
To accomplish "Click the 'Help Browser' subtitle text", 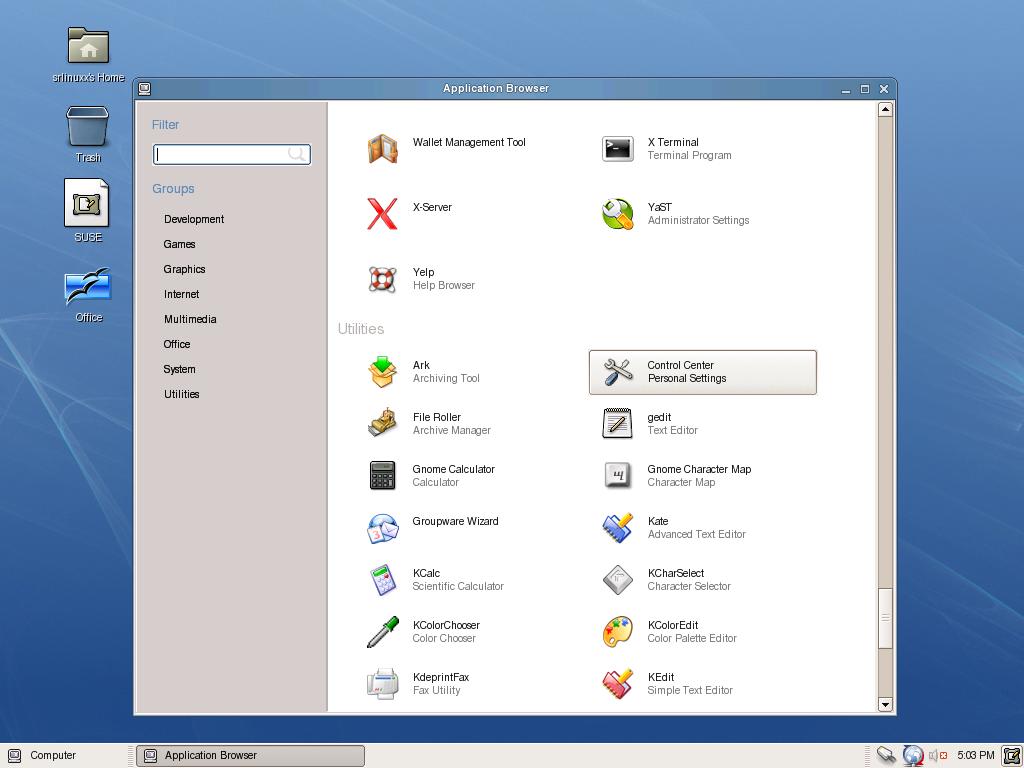I will coord(443,285).
